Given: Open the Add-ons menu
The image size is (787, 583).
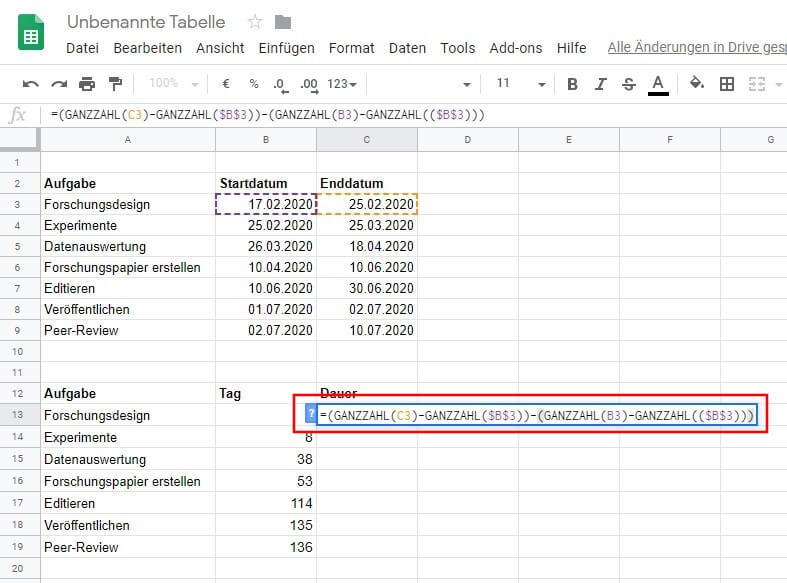Looking at the screenshot, I should [516, 48].
